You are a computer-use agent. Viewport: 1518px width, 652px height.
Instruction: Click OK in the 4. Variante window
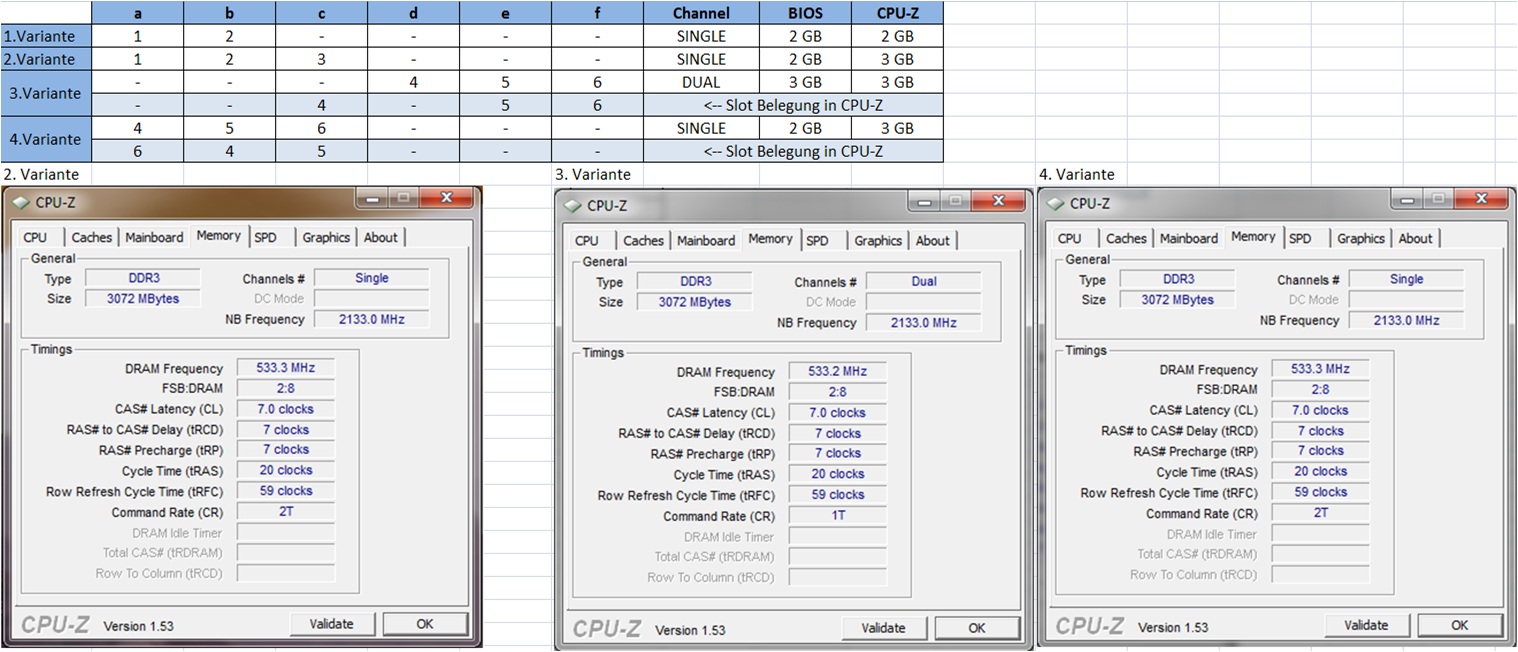point(1460,625)
